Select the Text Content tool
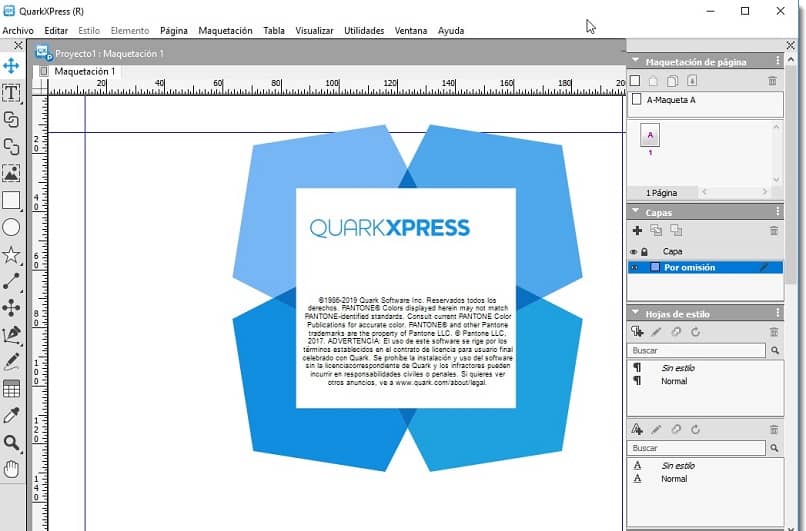806x531 pixels. click(11, 93)
